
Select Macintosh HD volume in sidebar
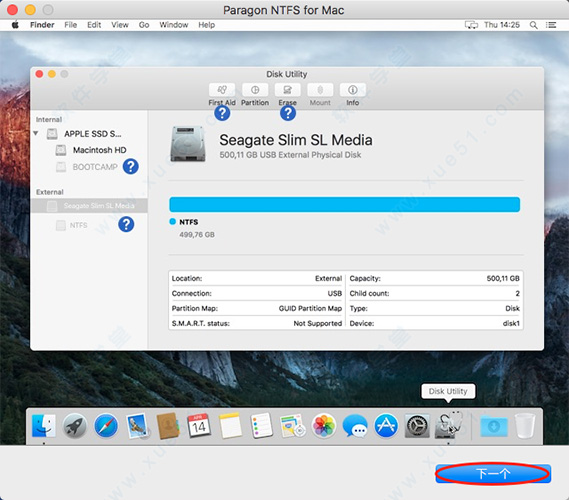[x=99, y=150]
